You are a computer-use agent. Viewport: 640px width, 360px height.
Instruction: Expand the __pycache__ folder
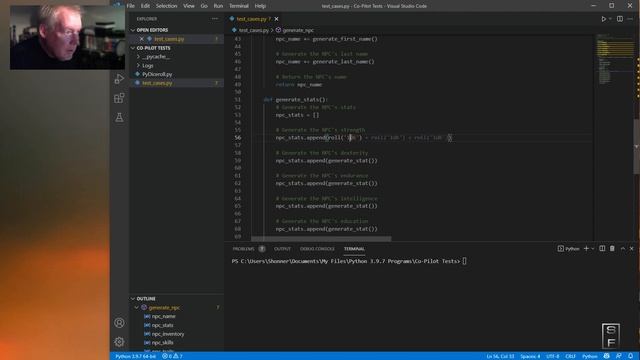pos(156,57)
